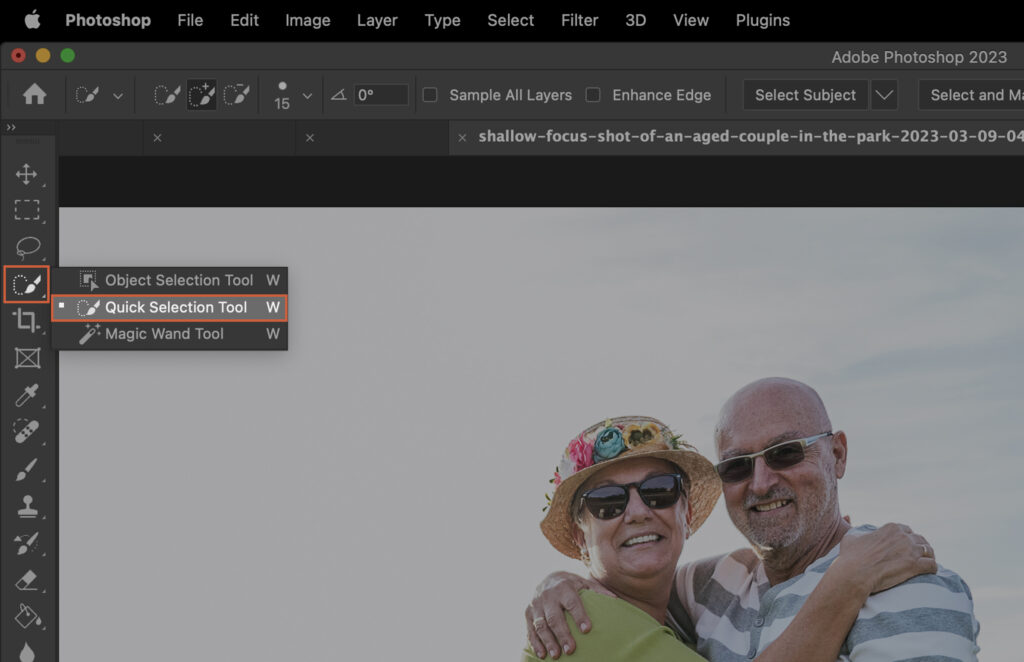
Task: Select the Crop tool
Action: [x=27, y=318]
